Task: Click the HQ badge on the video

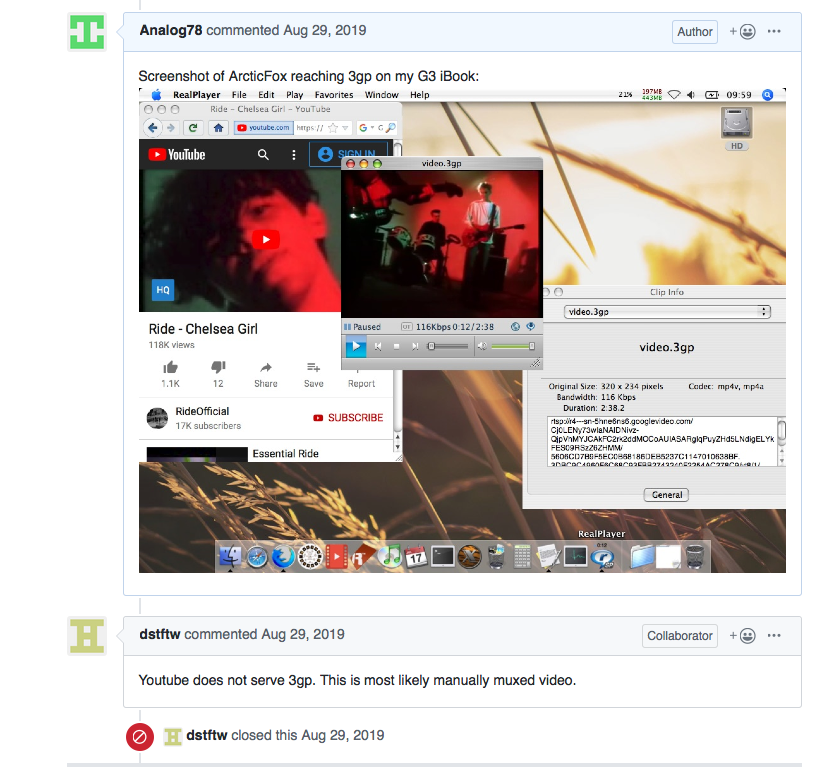Action: coord(163,290)
